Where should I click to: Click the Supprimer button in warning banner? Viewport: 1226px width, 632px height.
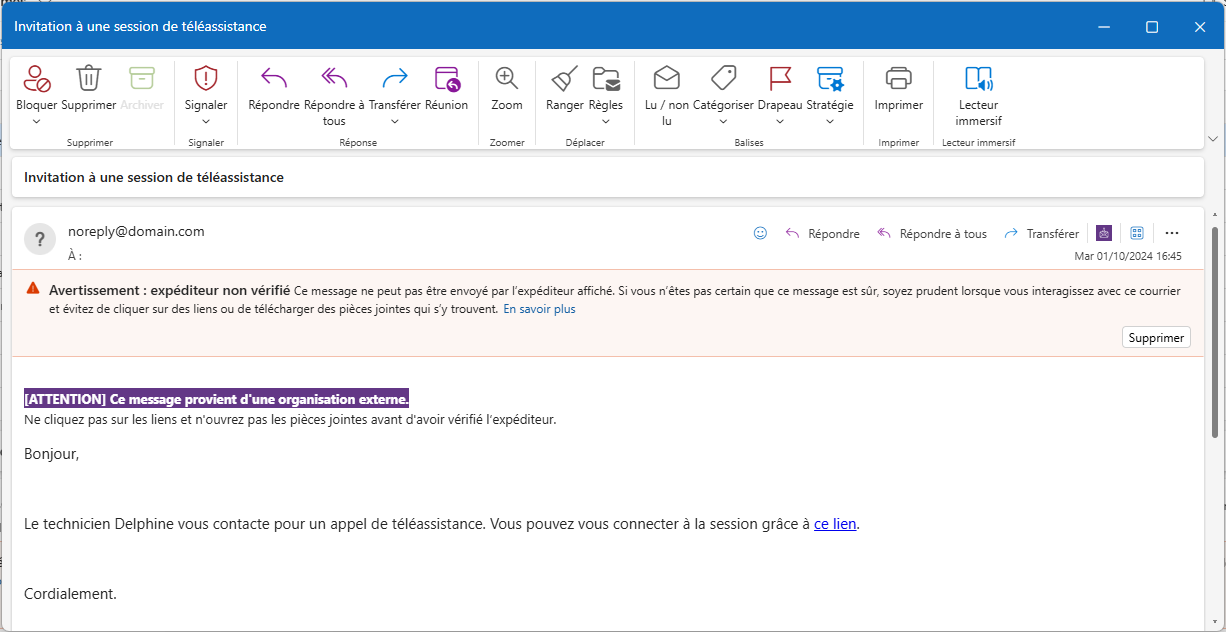point(1156,338)
